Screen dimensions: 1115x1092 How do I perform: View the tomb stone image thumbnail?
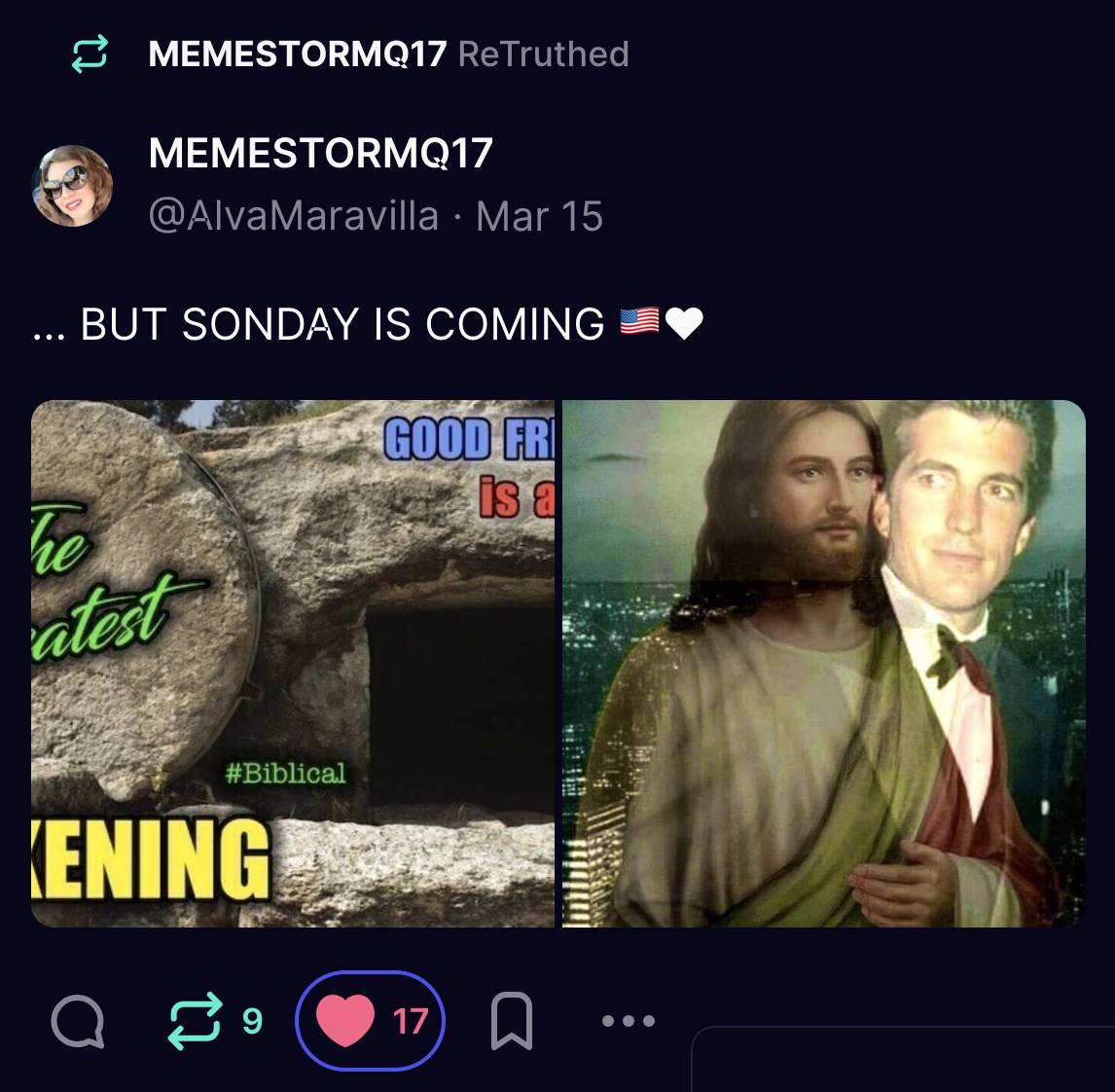pos(293,663)
